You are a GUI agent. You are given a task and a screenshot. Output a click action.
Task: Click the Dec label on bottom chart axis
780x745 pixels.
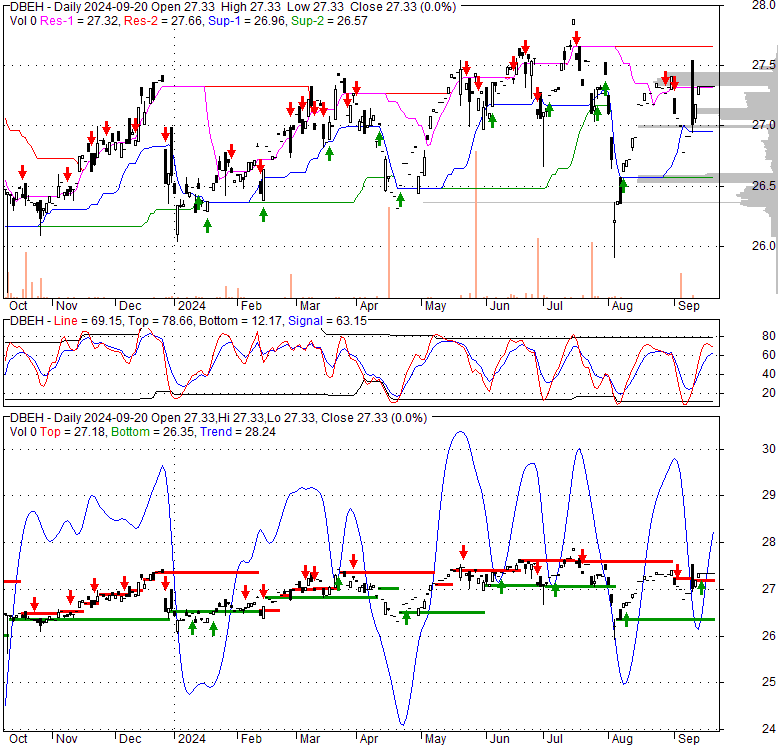[130, 739]
